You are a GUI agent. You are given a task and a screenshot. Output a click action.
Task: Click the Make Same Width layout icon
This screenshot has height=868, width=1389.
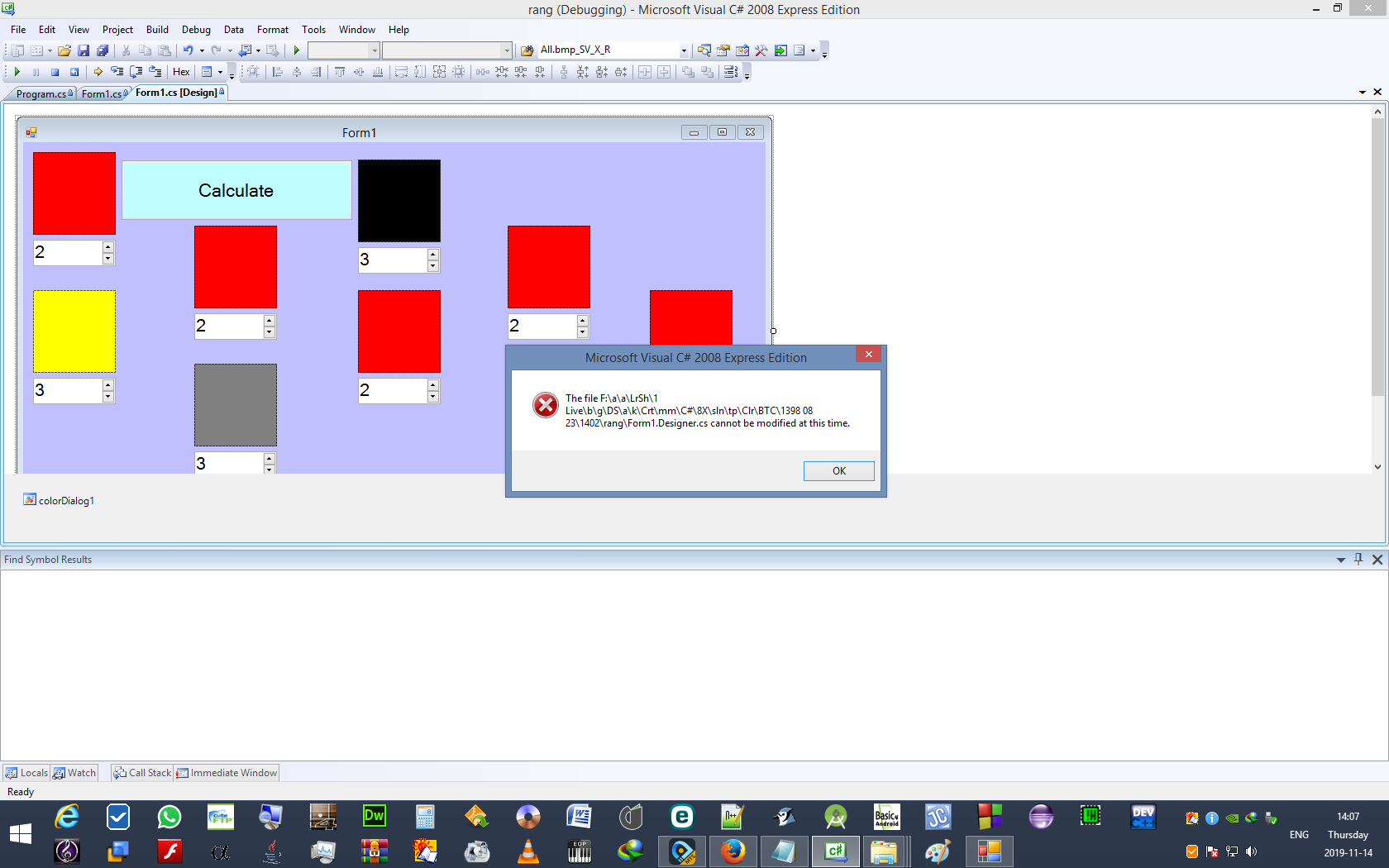coord(401,72)
